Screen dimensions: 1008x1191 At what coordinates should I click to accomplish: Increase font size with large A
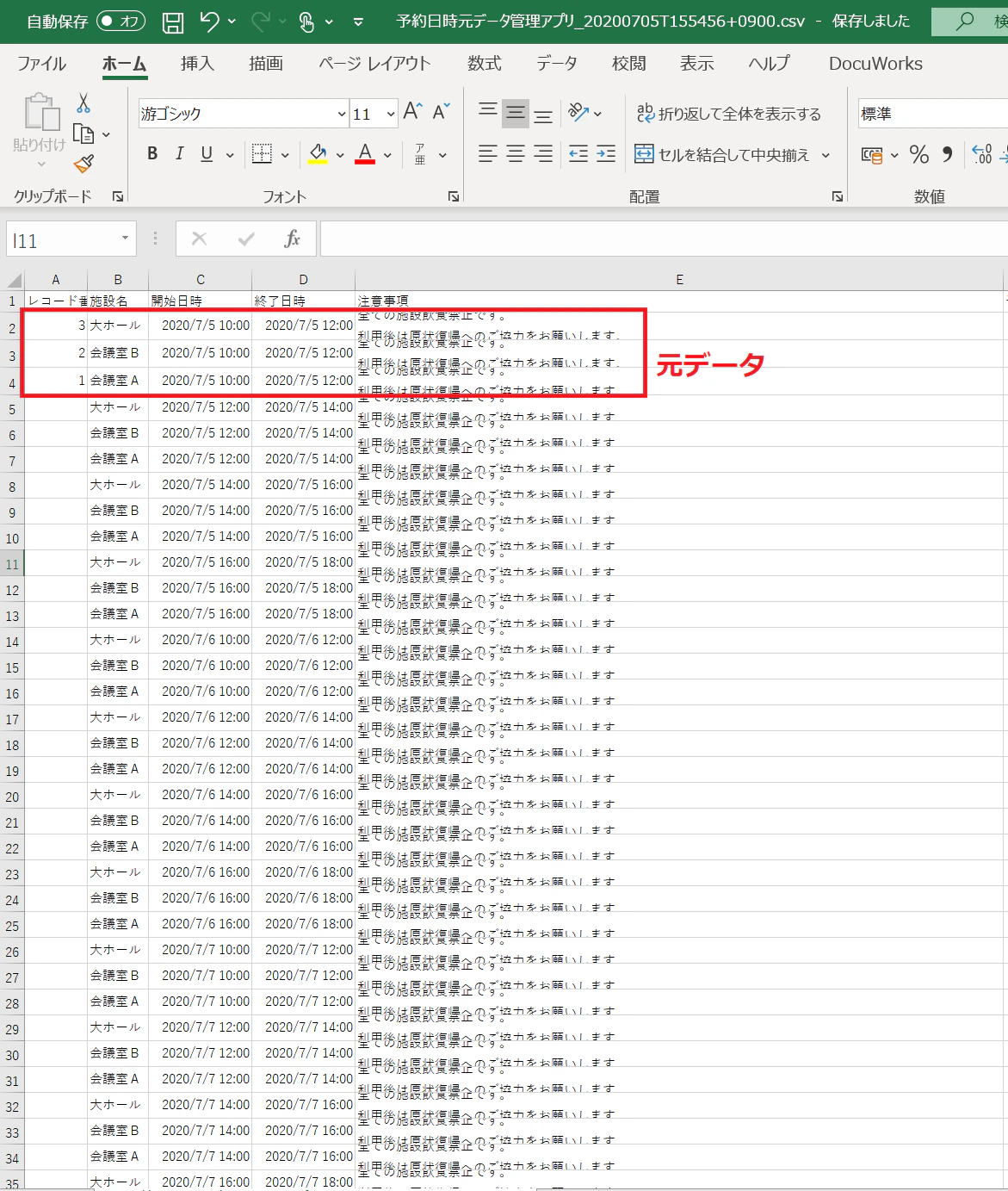412,112
